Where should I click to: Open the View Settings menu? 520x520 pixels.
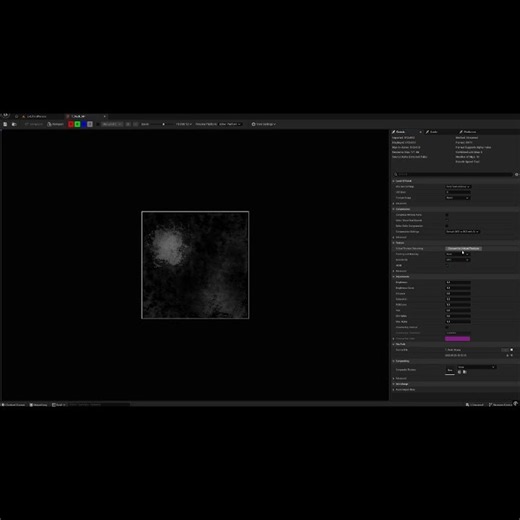(264, 124)
